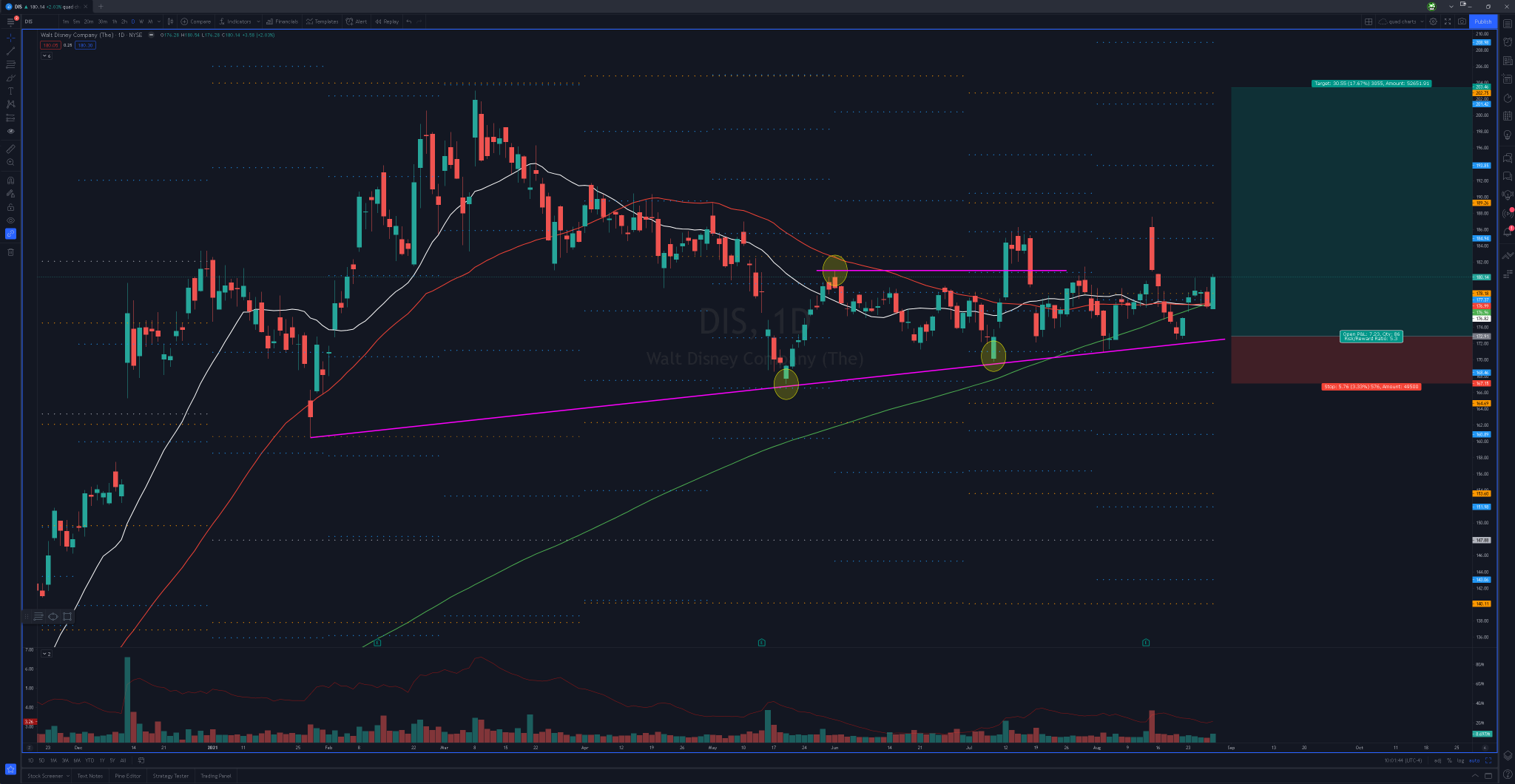Open the main hamburger menu
The height and width of the screenshot is (784, 1515).
click(10, 21)
